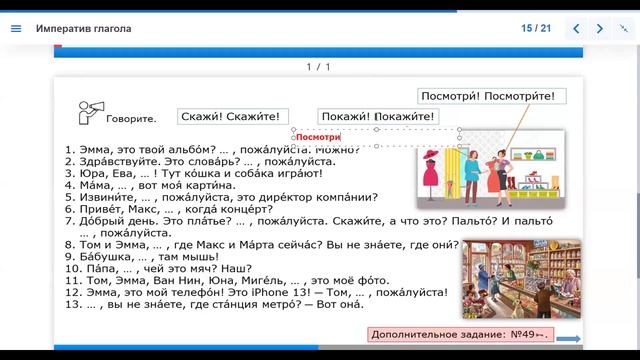The height and width of the screenshot is (360, 640).
Task: Click sentence 5 about директор компании
Action: pyautogui.click(x=222, y=197)
